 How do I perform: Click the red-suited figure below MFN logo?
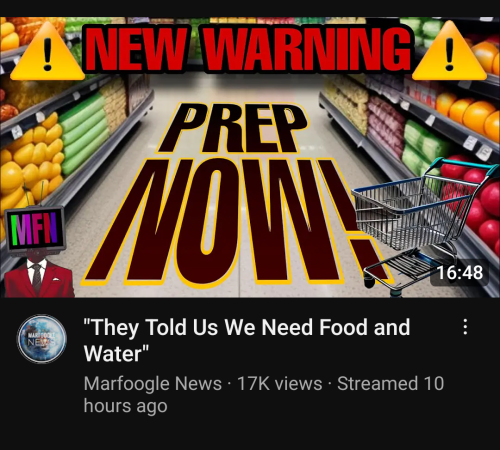click(x=37, y=277)
